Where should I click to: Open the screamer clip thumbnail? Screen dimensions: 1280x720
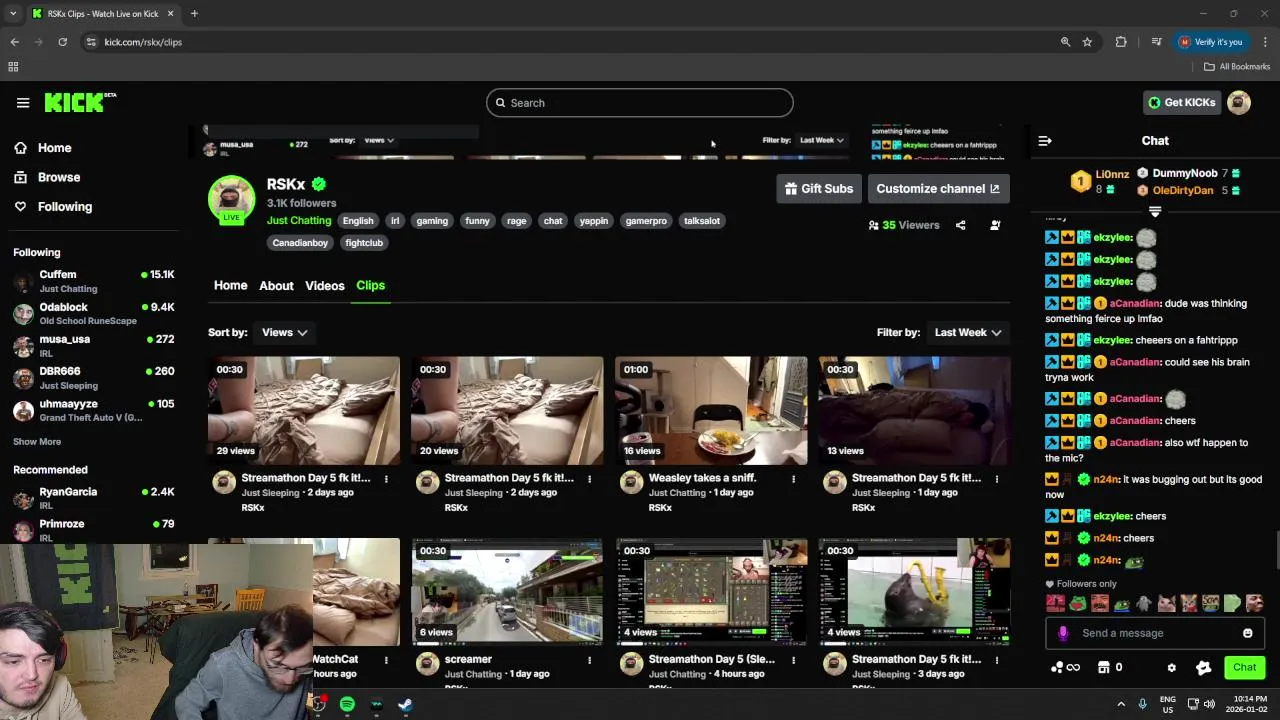click(507, 592)
